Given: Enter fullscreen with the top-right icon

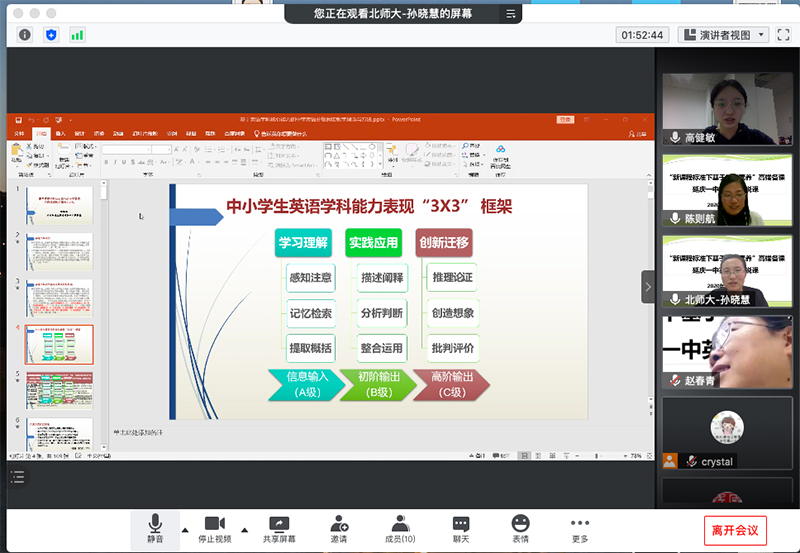Looking at the screenshot, I should (x=783, y=35).
